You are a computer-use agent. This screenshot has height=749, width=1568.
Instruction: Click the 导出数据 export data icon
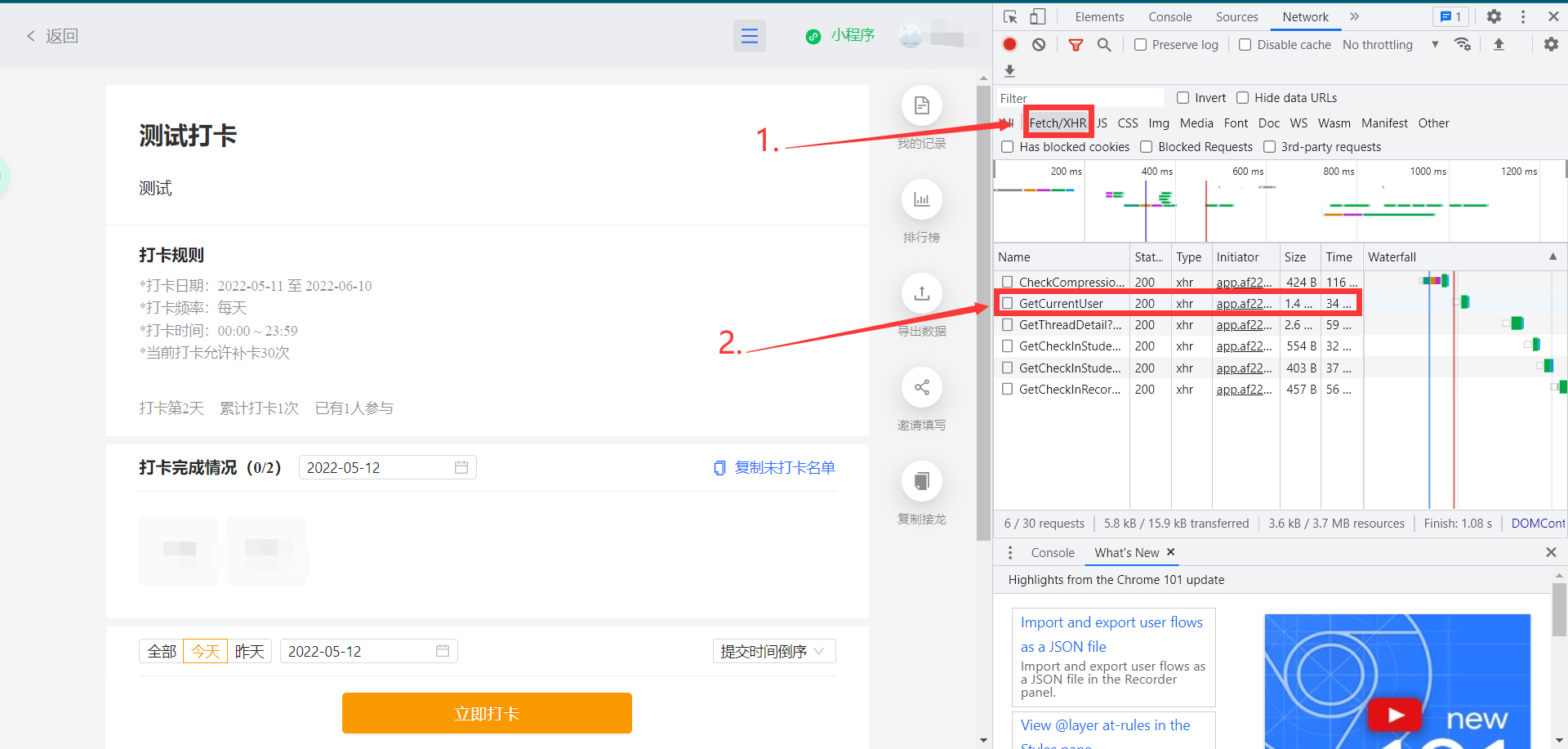[x=921, y=293]
